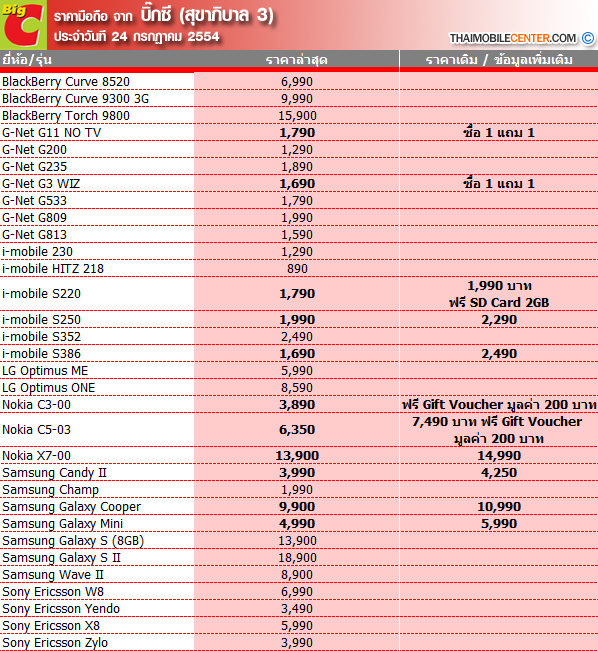The height and width of the screenshot is (651, 598).
Task: Click LG Optimus ONE price 8,590
Action: click(x=297, y=388)
